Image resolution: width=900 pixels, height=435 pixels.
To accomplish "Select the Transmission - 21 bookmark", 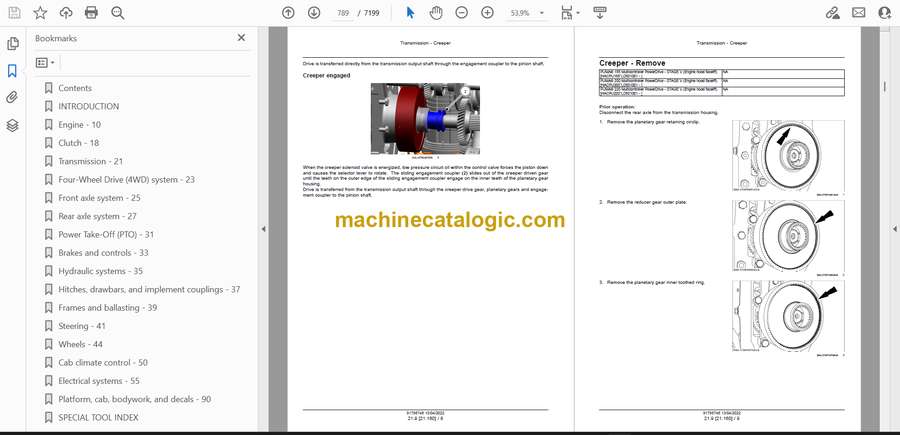I will pyautogui.click(x=91, y=161).
